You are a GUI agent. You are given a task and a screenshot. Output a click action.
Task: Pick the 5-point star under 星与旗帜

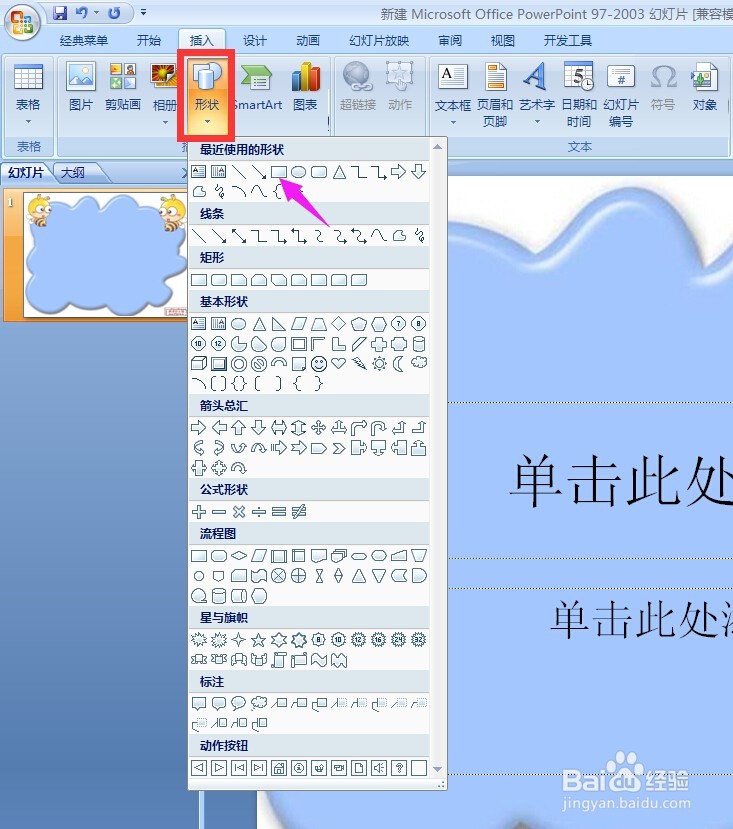point(259,640)
